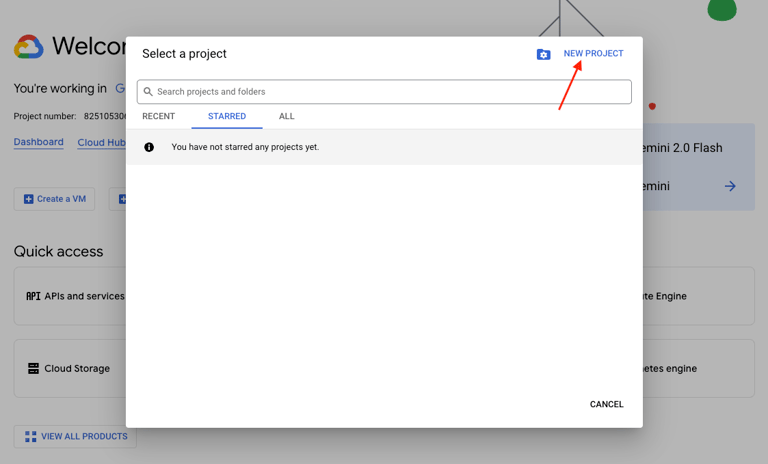Click the Gemini 2.0 Flash text
This screenshot has width=768, height=464.
coord(682,148)
